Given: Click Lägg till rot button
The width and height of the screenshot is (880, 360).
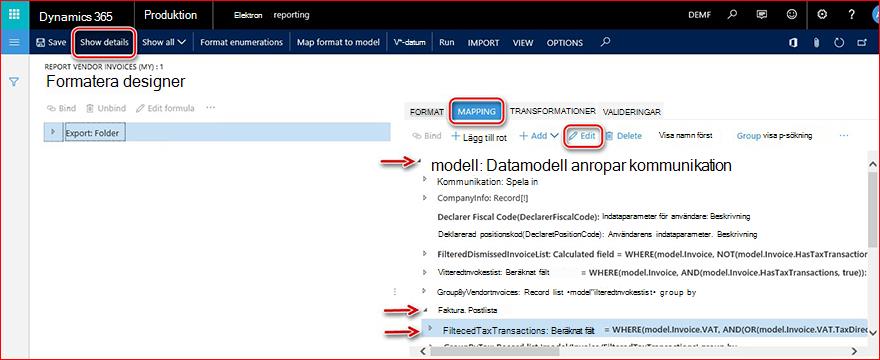Looking at the screenshot, I should 479,136.
